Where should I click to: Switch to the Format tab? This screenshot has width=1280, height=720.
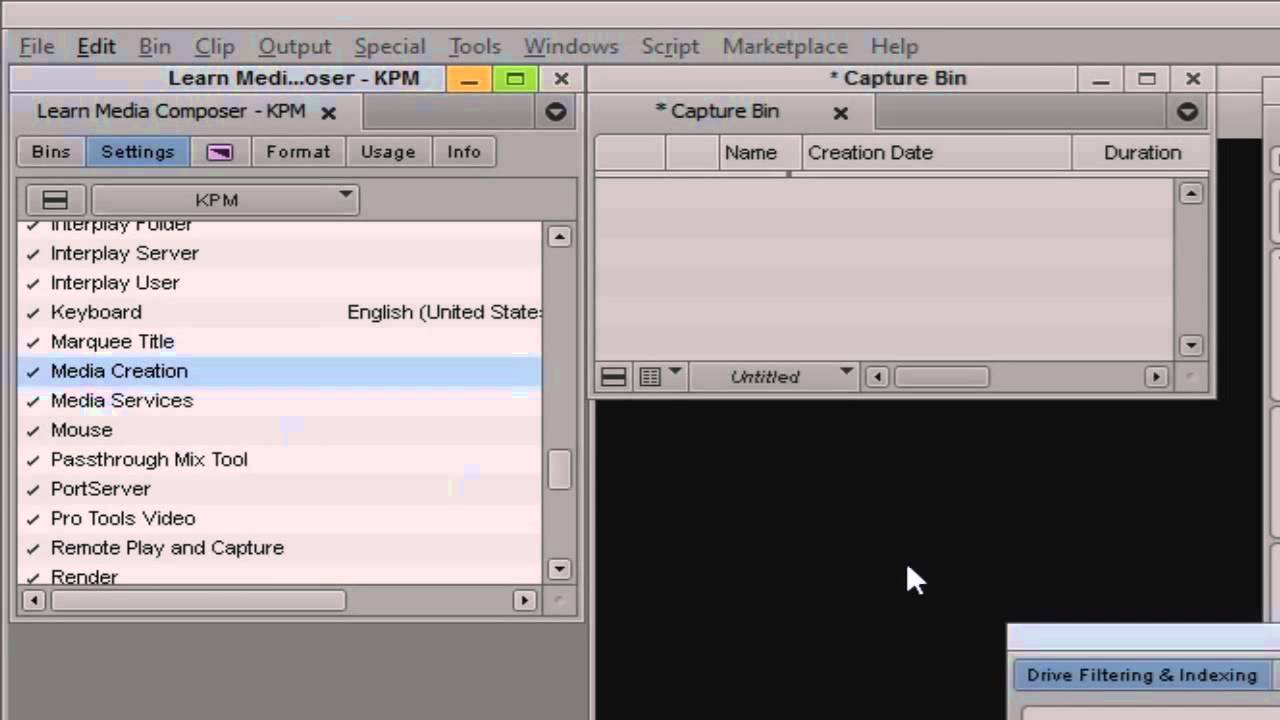pyautogui.click(x=297, y=152)
